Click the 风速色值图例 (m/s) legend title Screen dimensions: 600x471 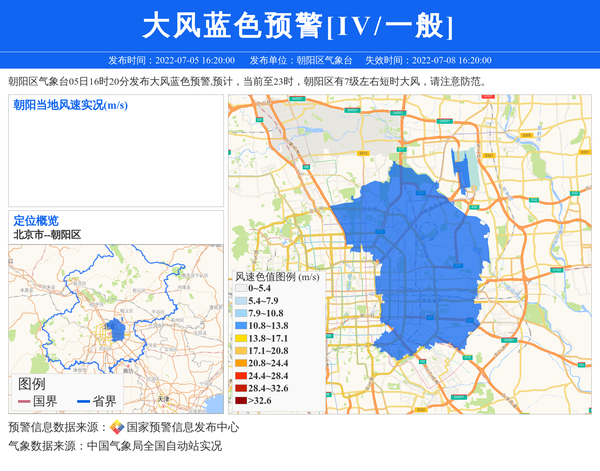[277, 276]
